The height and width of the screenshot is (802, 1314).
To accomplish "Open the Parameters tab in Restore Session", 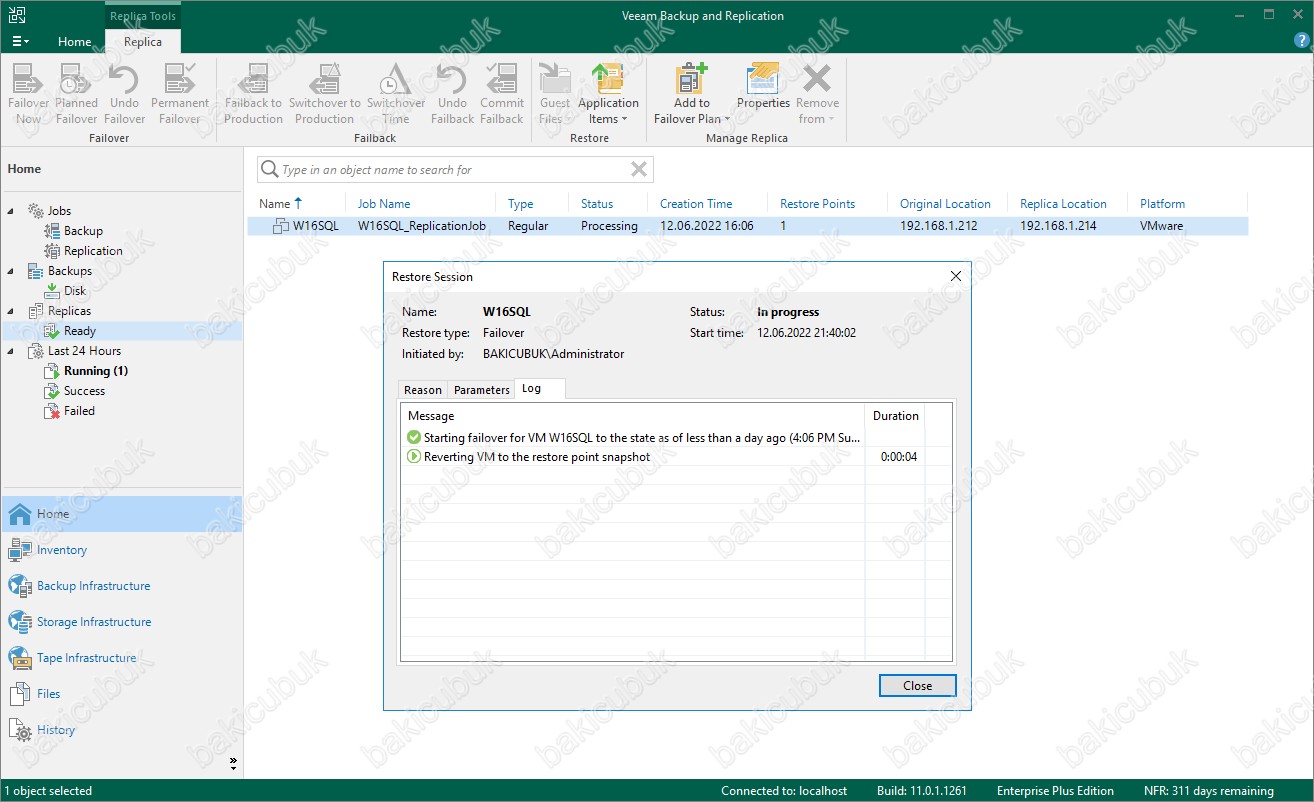I will click(481, 390).
